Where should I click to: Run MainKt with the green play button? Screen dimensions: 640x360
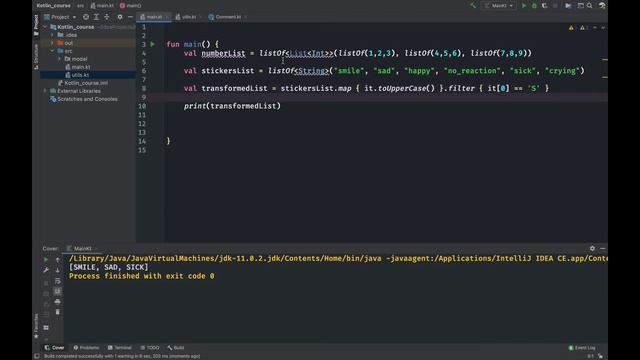click(x=524, y=6)
